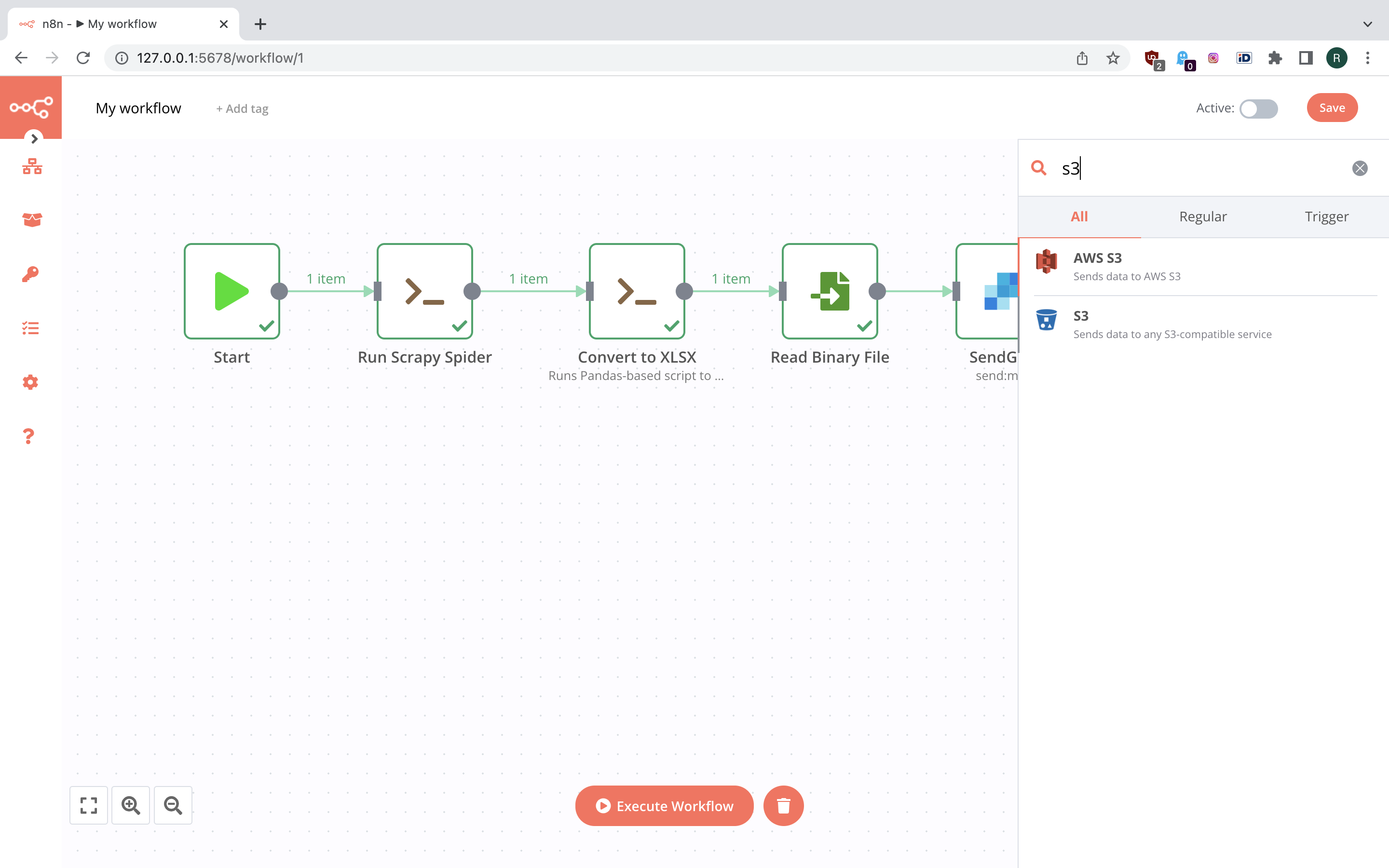Click uBlock extension icon
Screen dimensions: 1389x868
tap(1153, 59)
